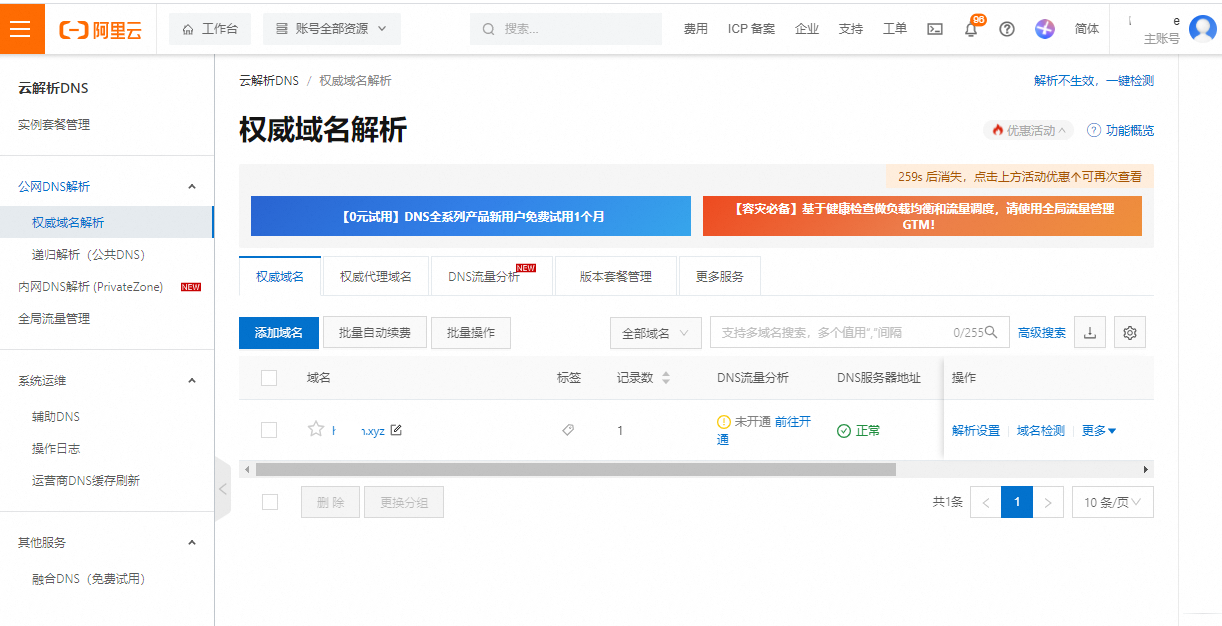
Task: Switch to the 权威域名 tab
Action: [x=280, y=276]
